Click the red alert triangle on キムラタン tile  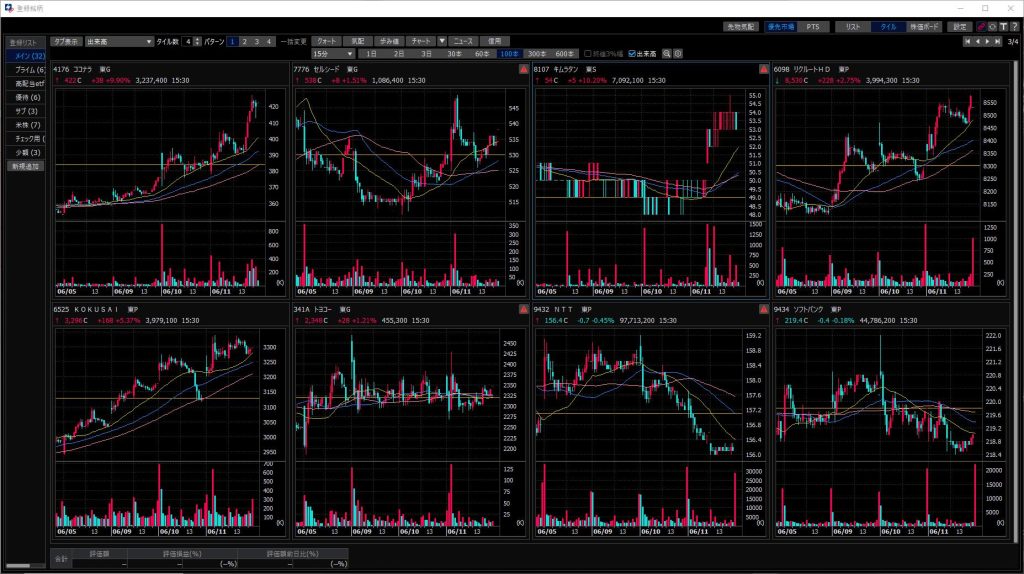(764, 69)
